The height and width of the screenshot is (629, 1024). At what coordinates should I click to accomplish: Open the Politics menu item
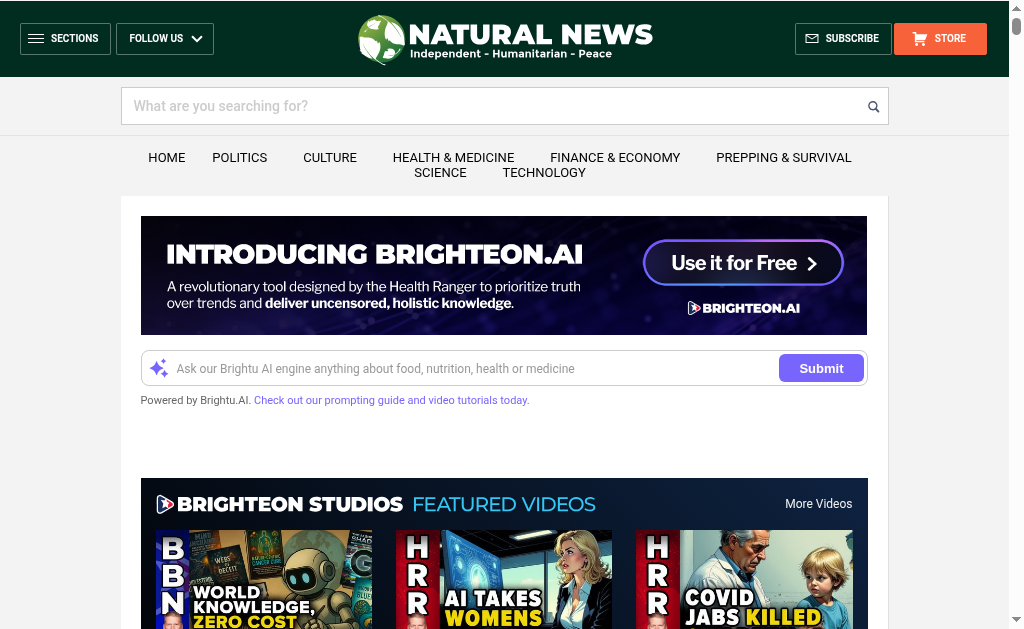[x=239, y=157]
